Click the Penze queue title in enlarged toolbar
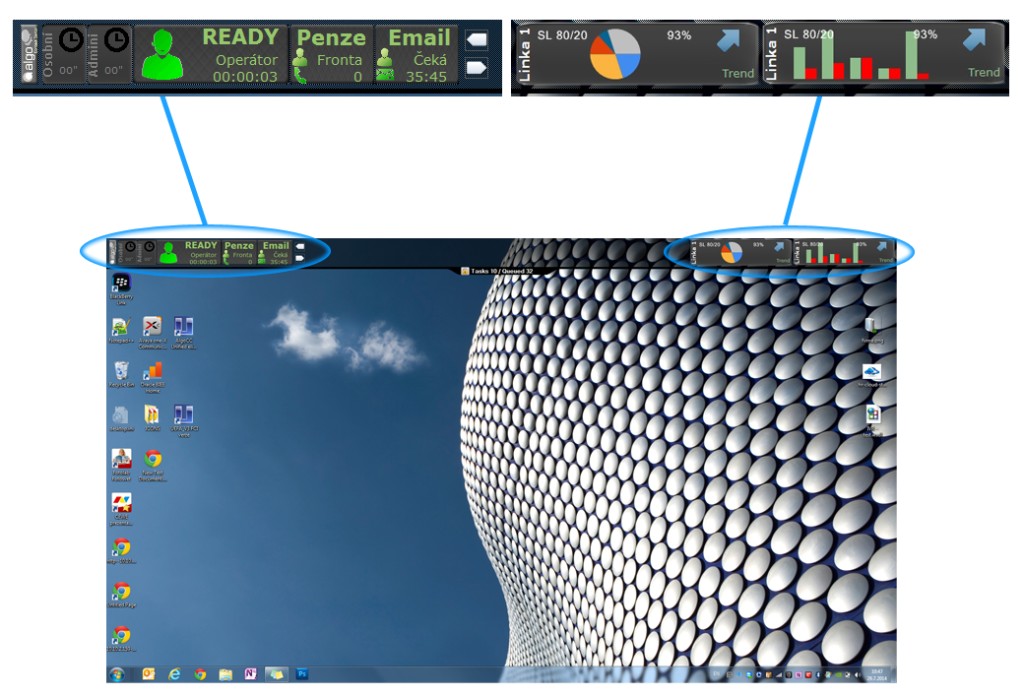Viewport: 1024px width, 696px height. [331, 39]
